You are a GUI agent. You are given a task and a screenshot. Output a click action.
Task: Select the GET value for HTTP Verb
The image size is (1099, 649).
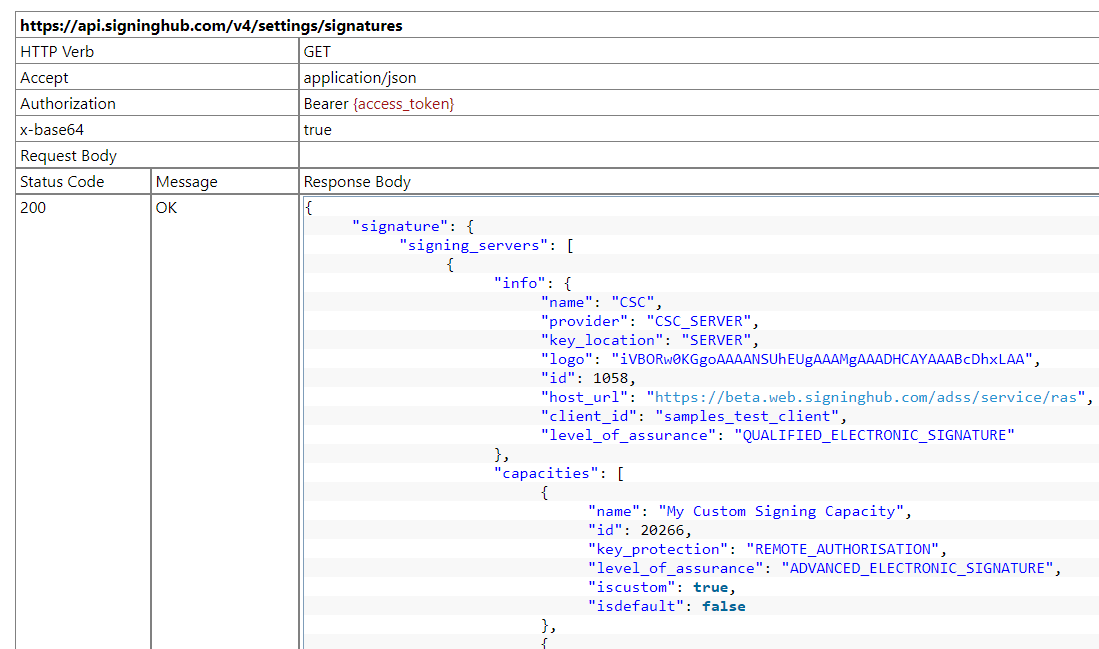tap(317, 52)
